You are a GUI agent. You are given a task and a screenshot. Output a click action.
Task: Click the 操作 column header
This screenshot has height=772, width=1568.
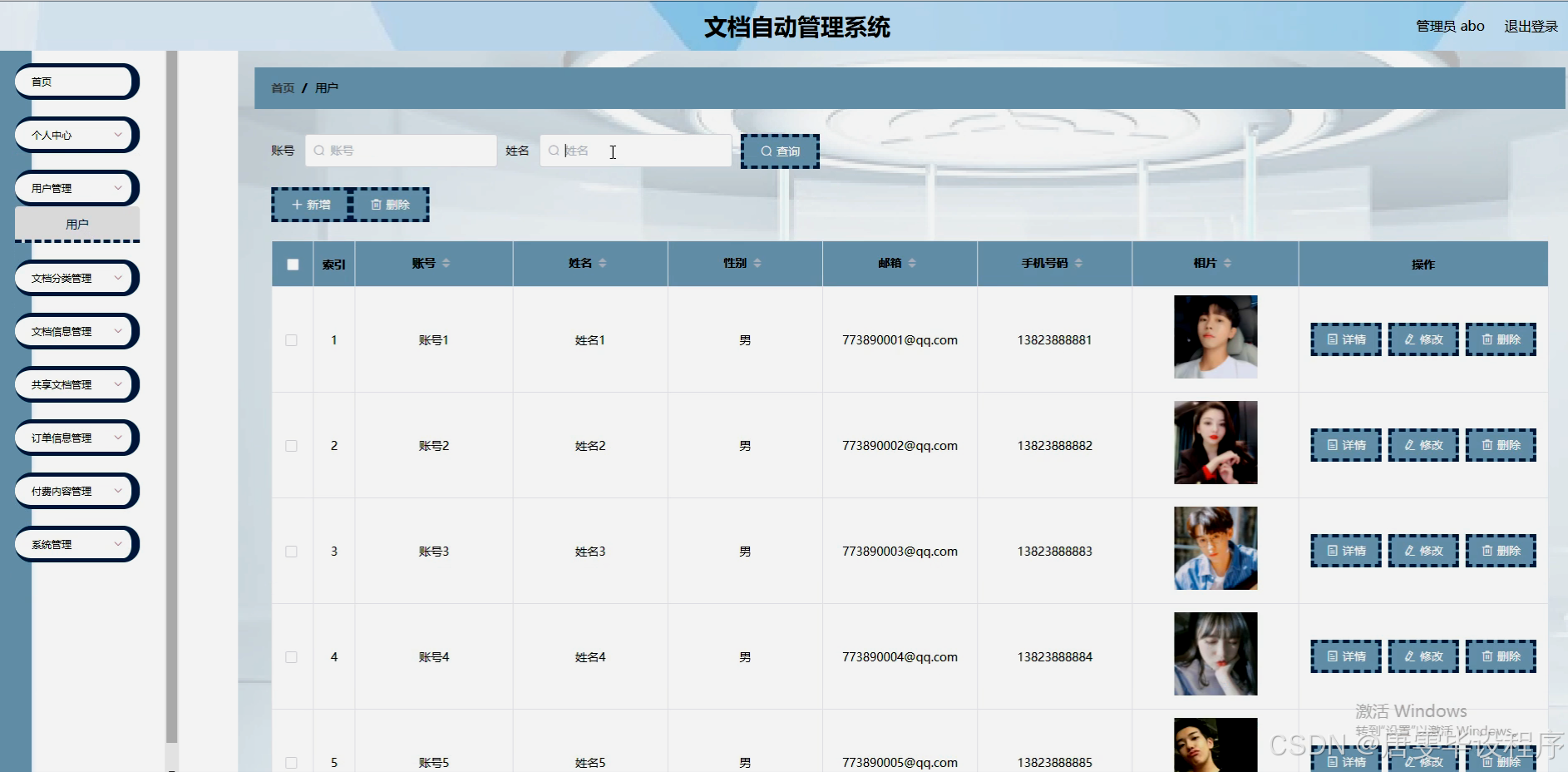point(1423,265)
